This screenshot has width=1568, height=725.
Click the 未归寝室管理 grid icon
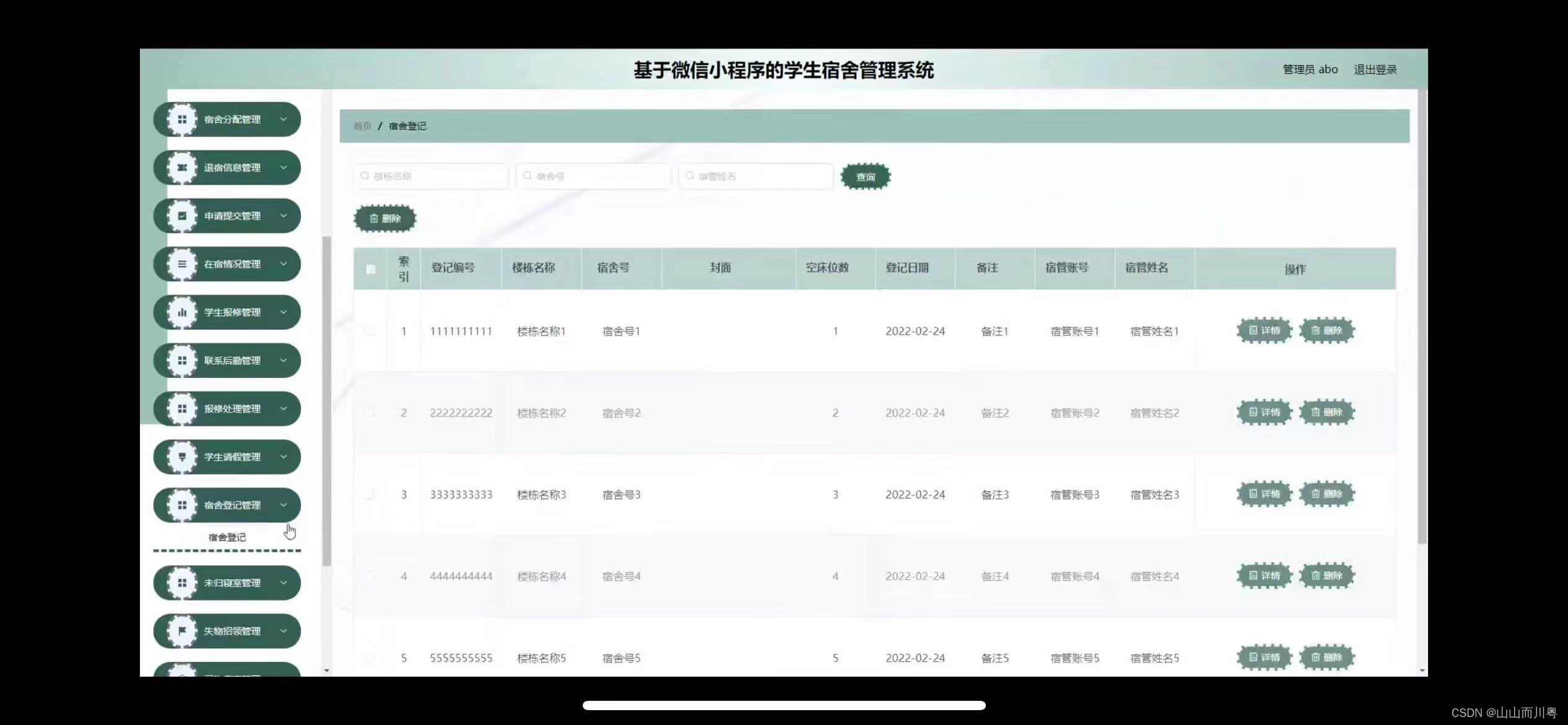click(182, 583)
